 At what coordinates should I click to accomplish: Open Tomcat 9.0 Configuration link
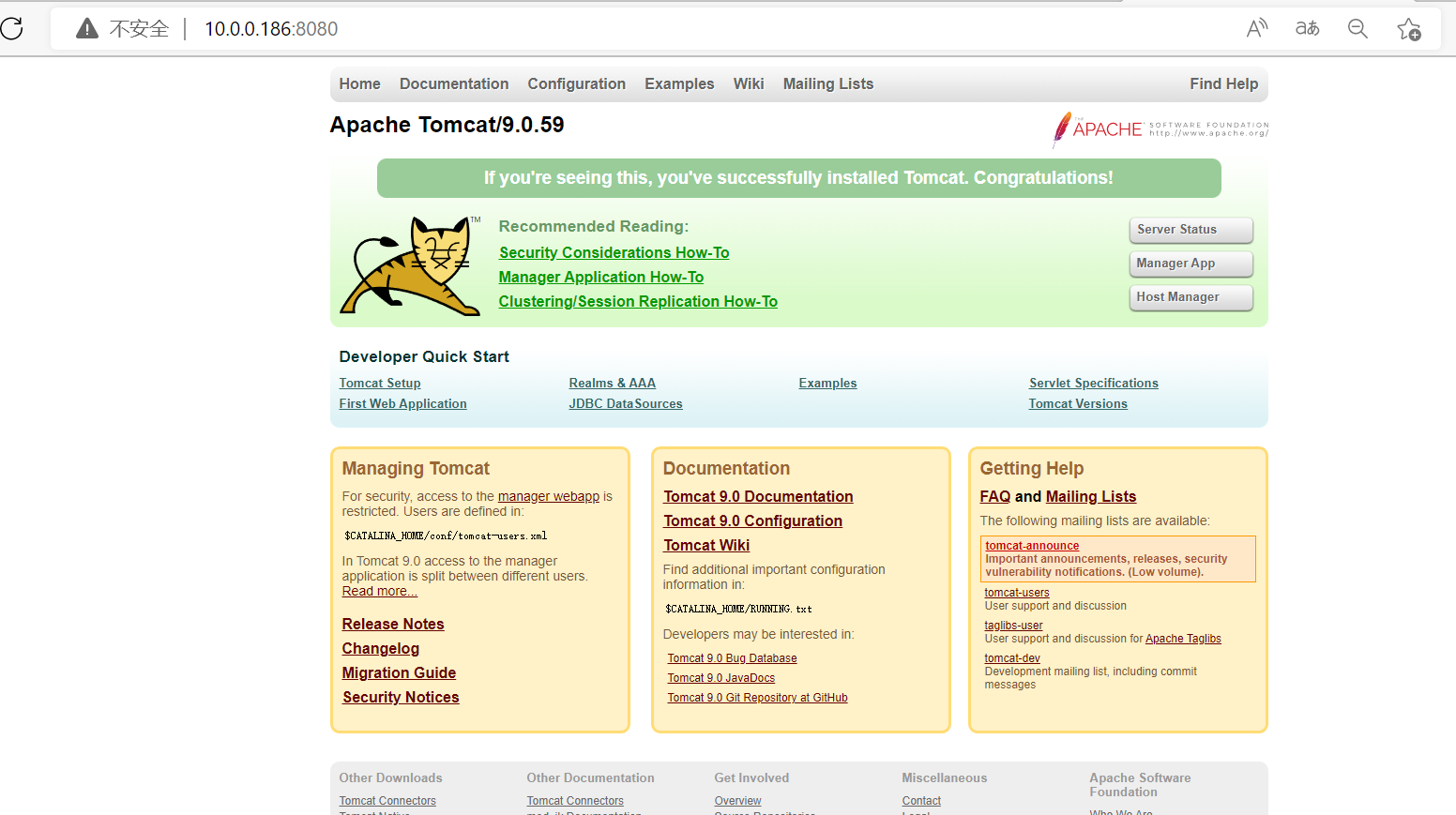[752, 521]
